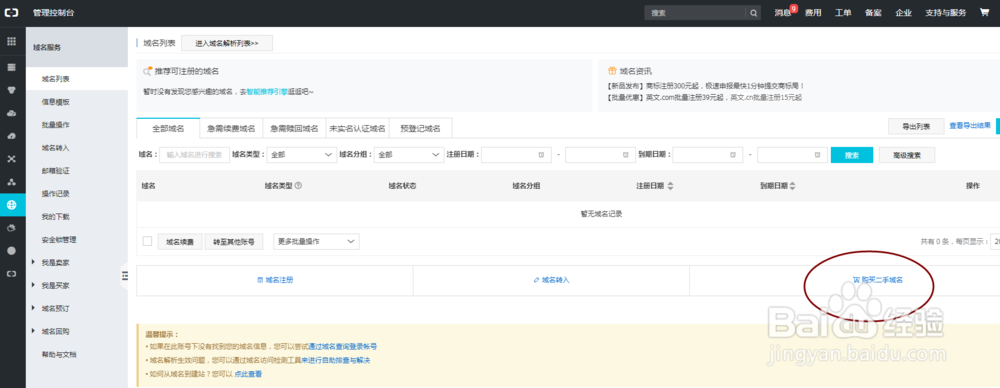The image size is (1000, 388).
Task: Select 批量操作 in the sidebar
Action: click(x=55, y=124)
